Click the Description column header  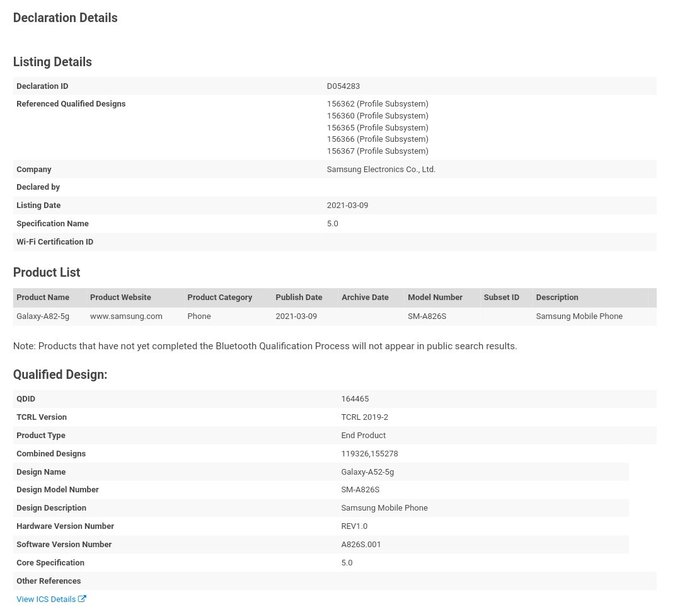click(557, 297)
